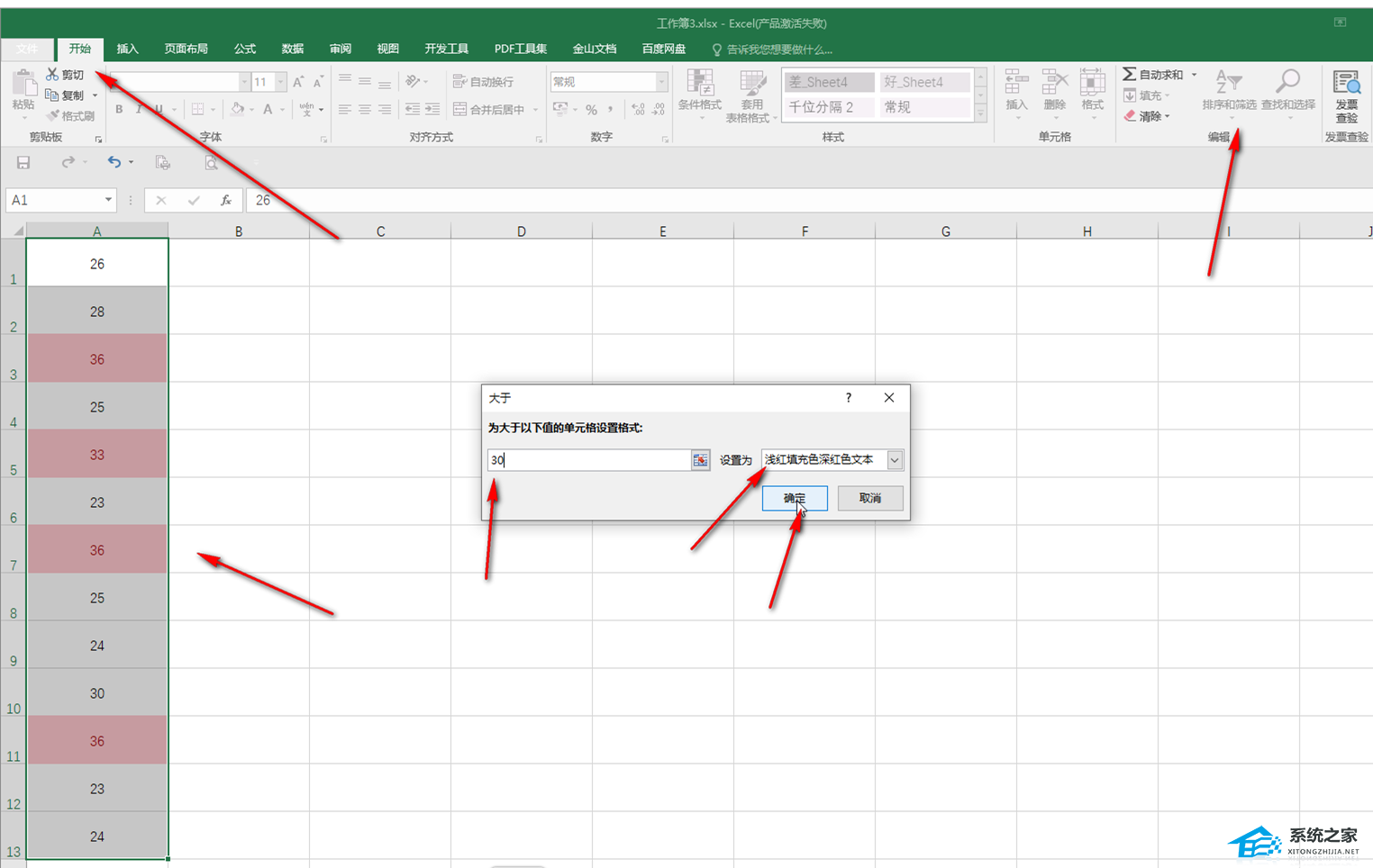Toggle Bold formatting button
Viewport: 1373px width, 868px height.
119,110
